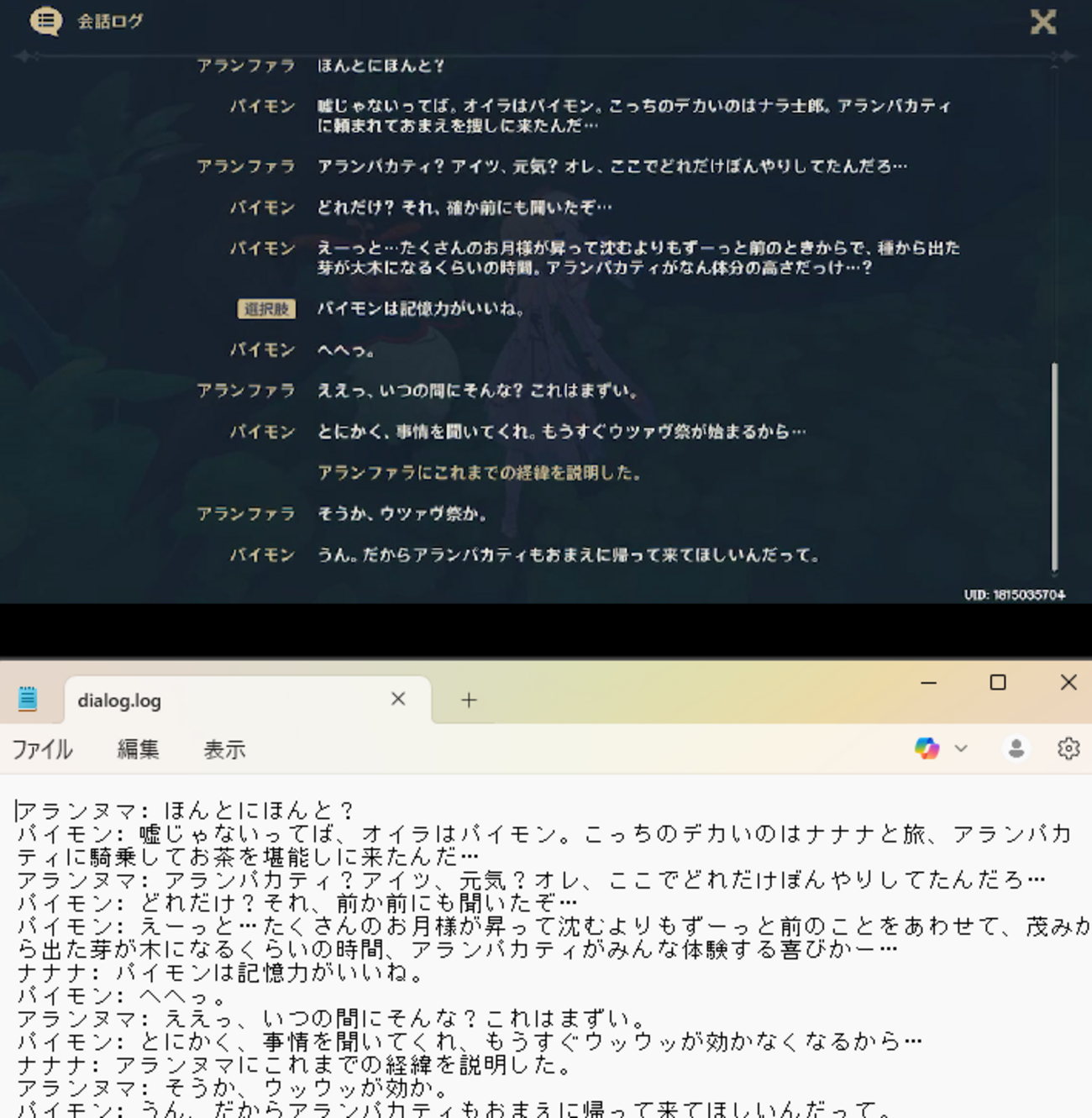Open Notepad settings gear

[x=1068, y=748]
